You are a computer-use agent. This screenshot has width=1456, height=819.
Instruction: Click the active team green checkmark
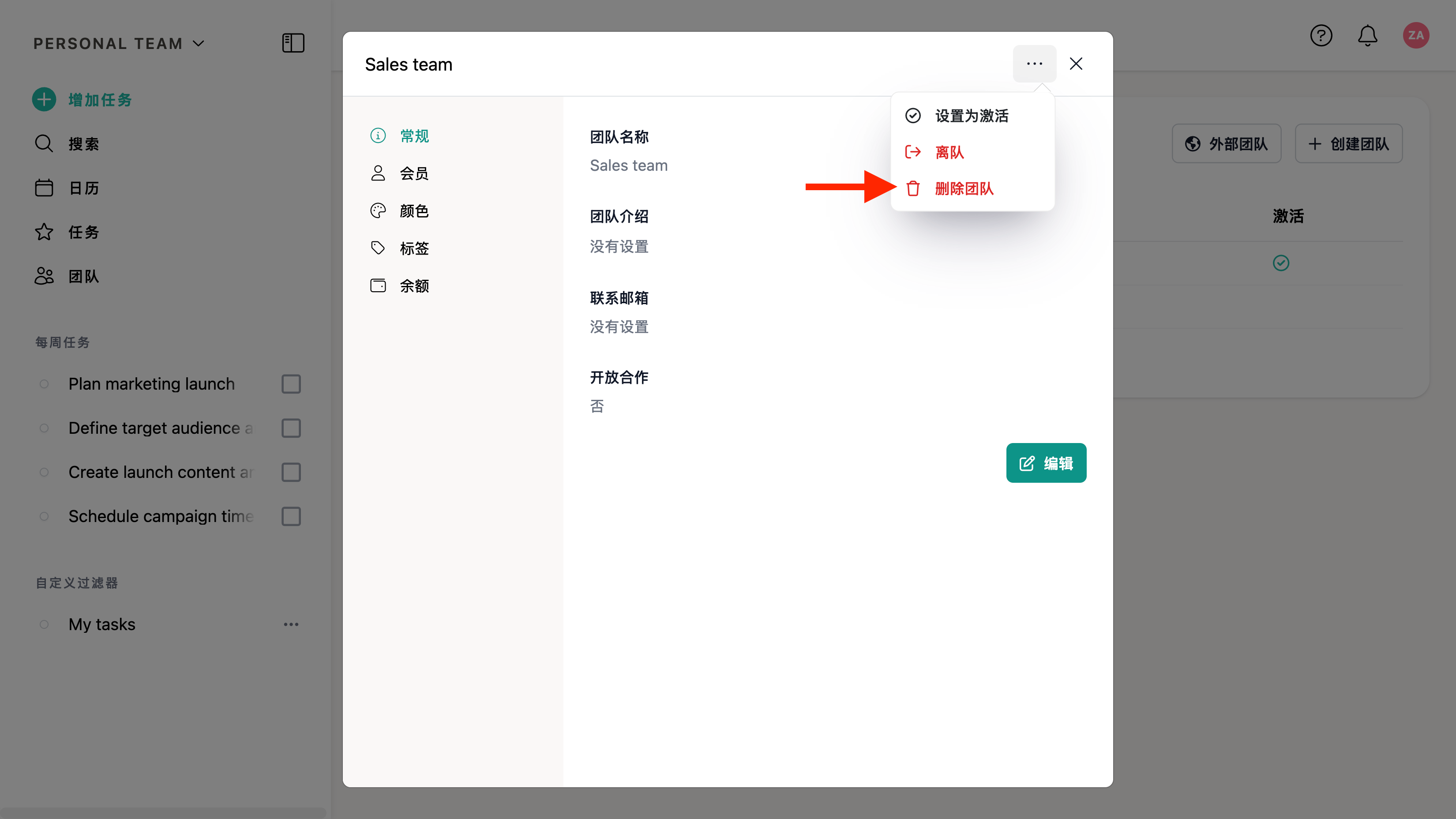tap(1281, 263)
